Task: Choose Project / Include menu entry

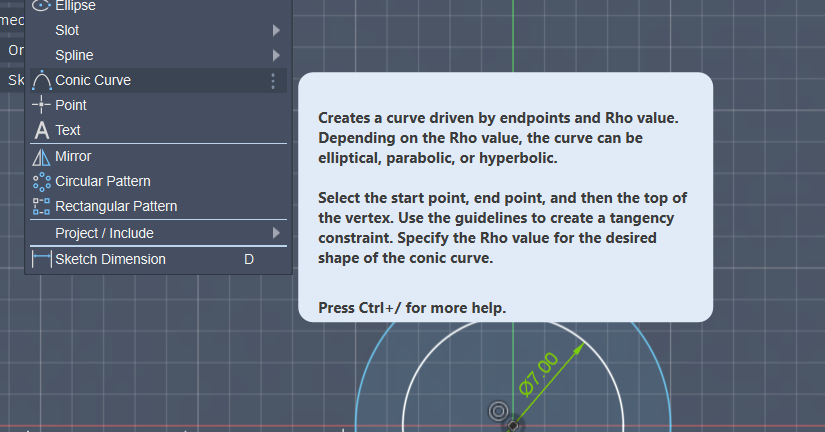Action: [x=158, y=233]
